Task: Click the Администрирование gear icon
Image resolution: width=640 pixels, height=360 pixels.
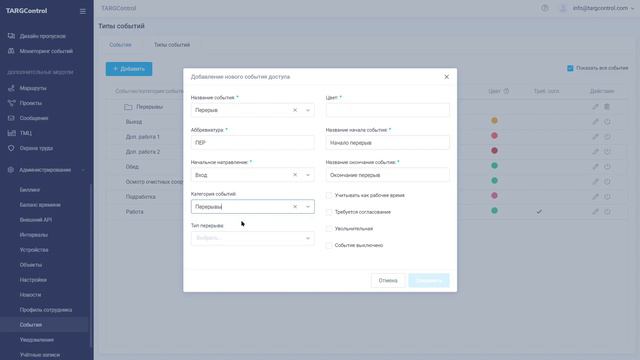Action: click(11, 170)
